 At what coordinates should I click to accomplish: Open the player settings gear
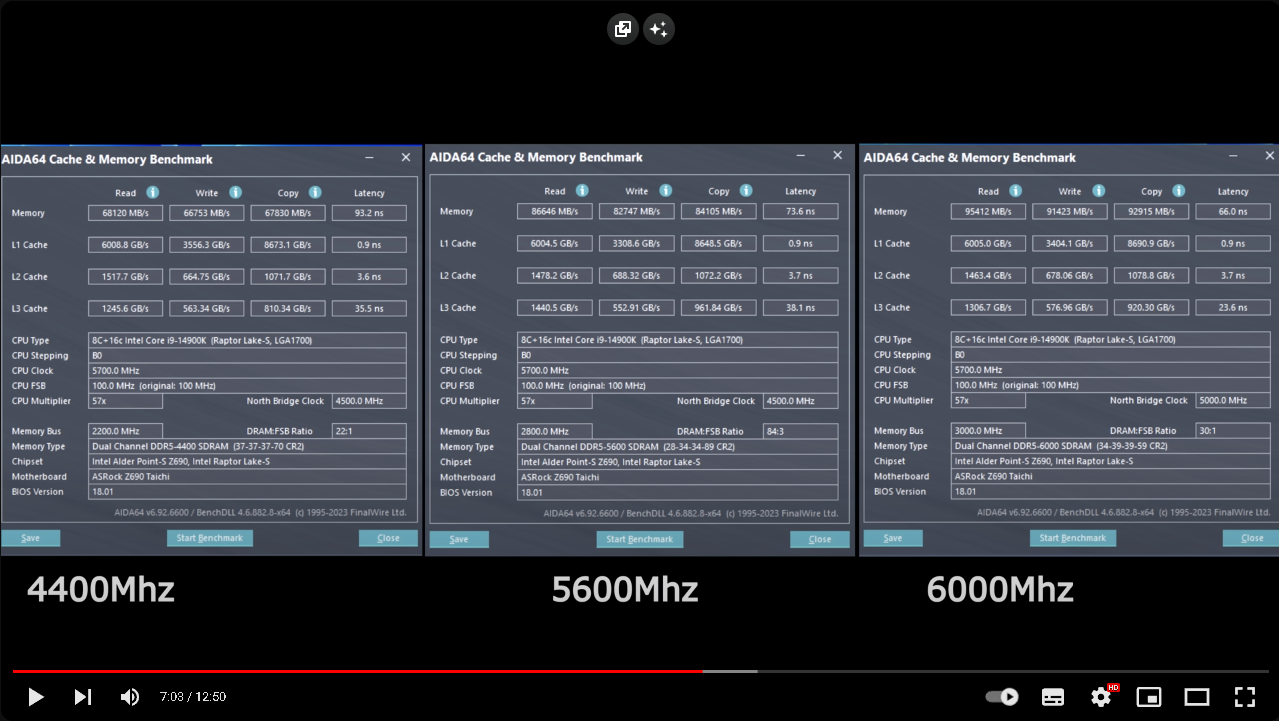pyautogui.click(x=1101, y=697)
